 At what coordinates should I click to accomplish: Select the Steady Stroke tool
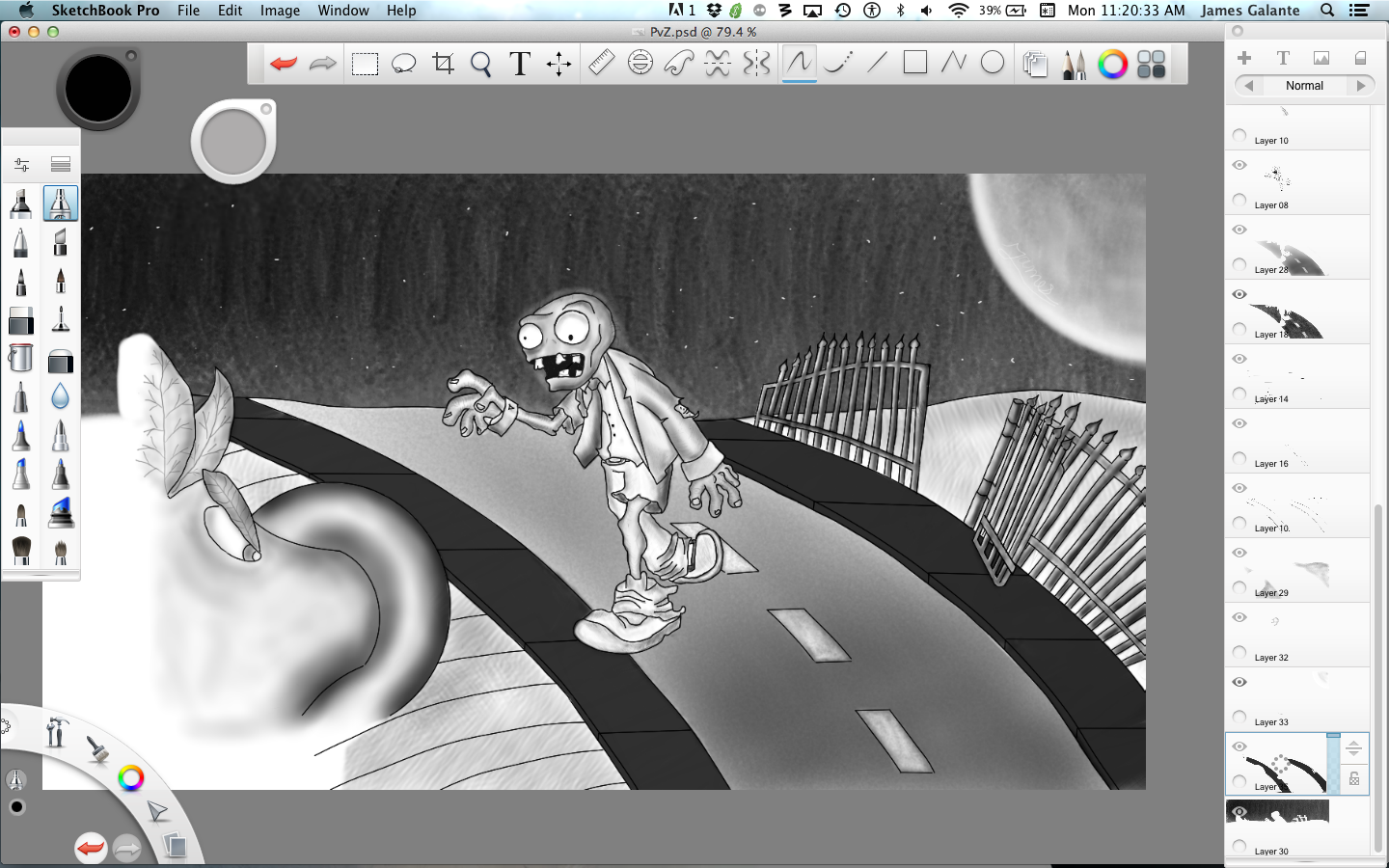coord(837,64)
